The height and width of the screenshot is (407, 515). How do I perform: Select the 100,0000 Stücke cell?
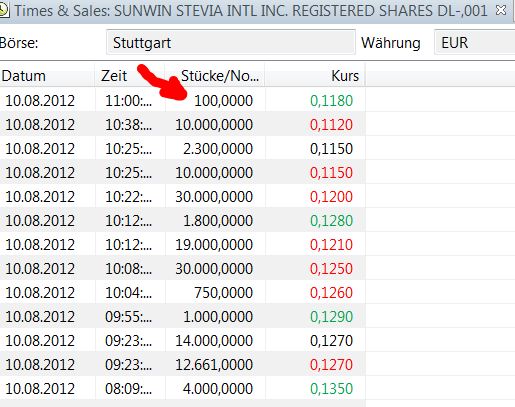(223, 101)
